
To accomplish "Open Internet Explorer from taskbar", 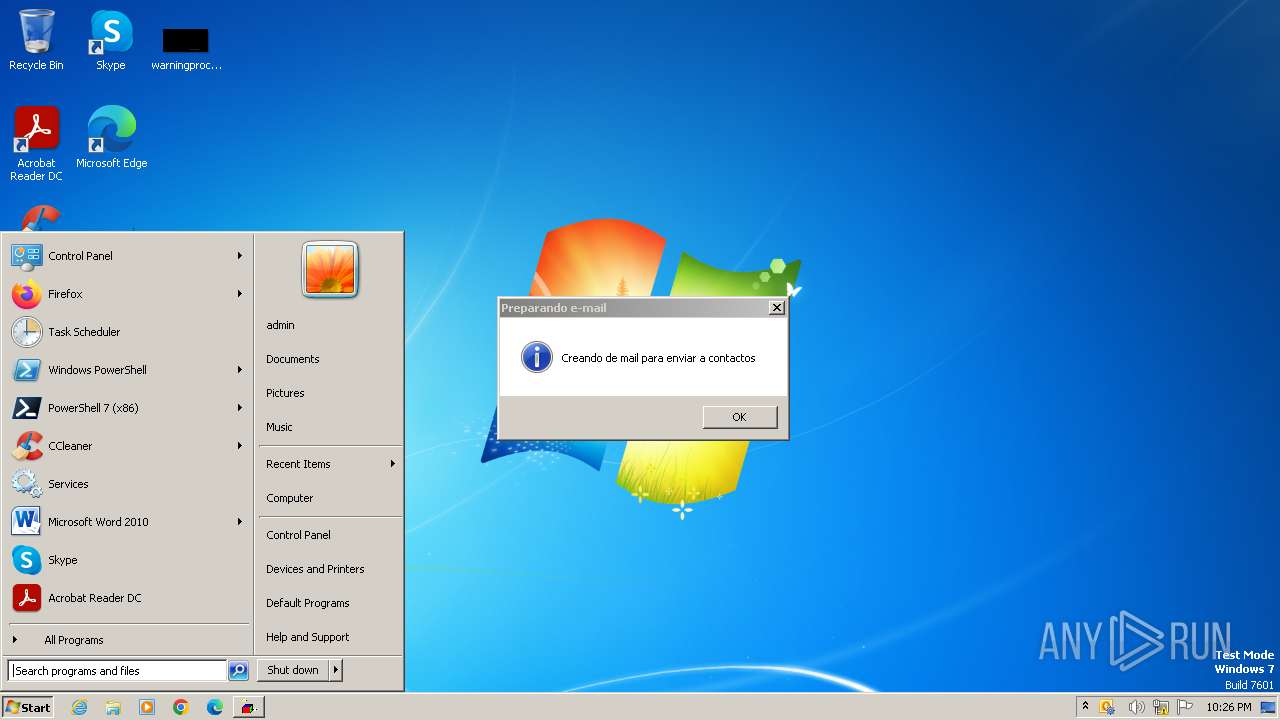I will point(79,707).
